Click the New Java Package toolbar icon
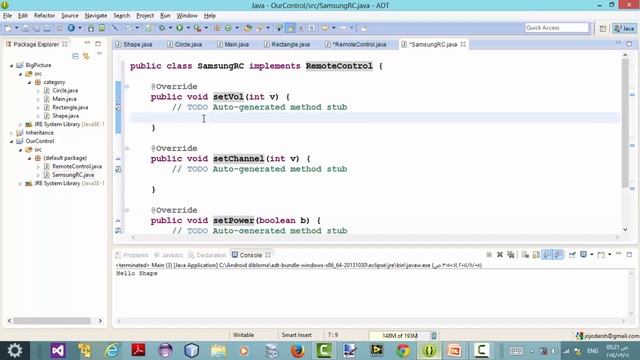640x360 pixels. [217, 28]
